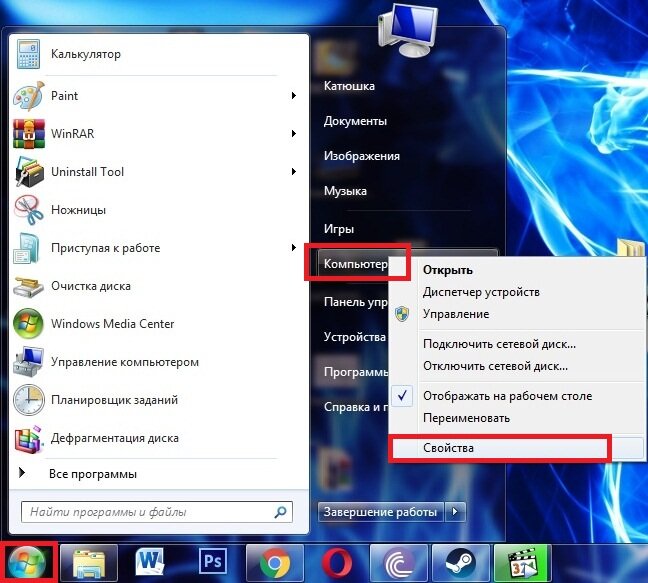This screenshot has width=648, height=583.
Task: Open Изображения from the right pane
Action: click(362, 156)
